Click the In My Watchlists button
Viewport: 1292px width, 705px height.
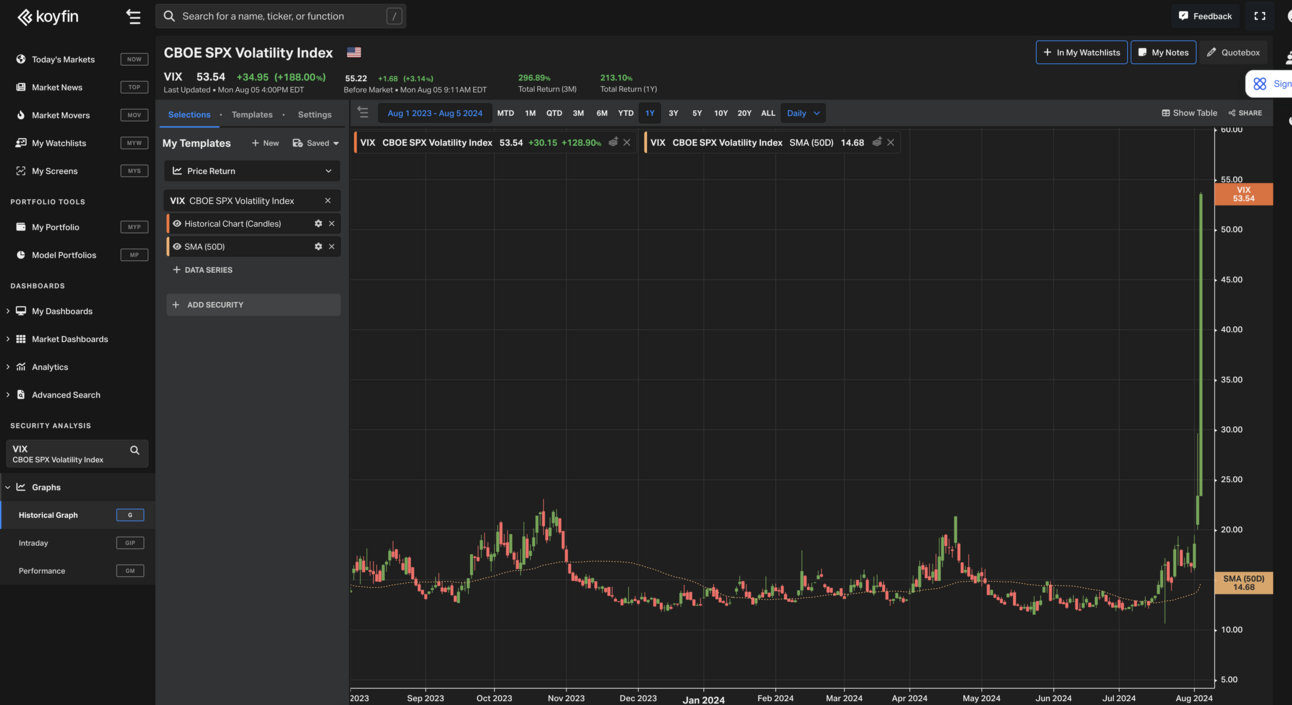click(x=1081, y=52)
